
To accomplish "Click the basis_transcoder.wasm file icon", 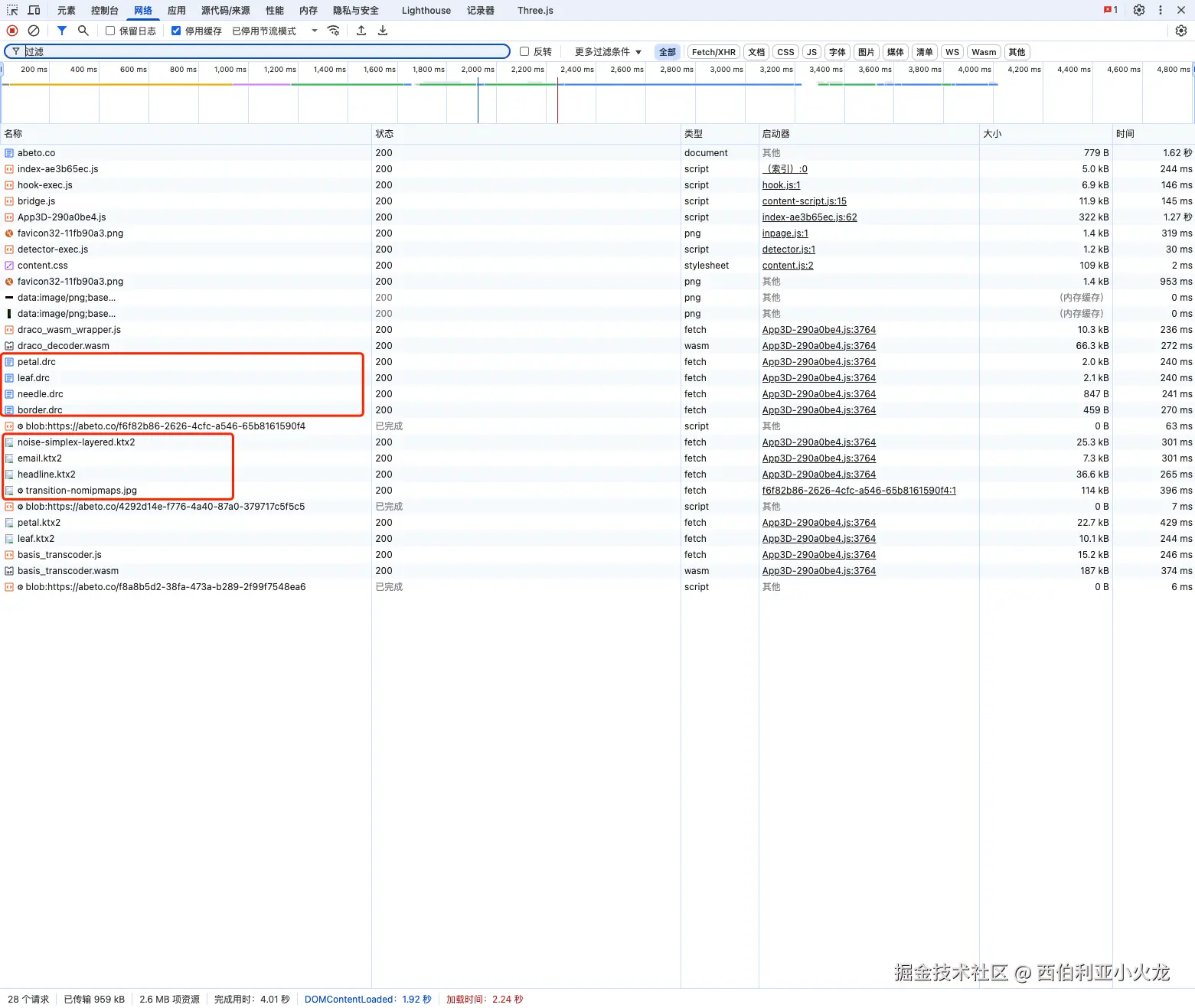I will pos(9,571).
